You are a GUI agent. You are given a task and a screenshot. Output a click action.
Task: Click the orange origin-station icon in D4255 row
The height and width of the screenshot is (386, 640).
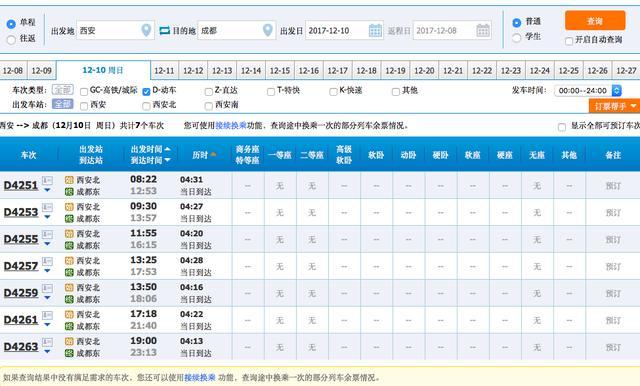[x=69, y=234]
